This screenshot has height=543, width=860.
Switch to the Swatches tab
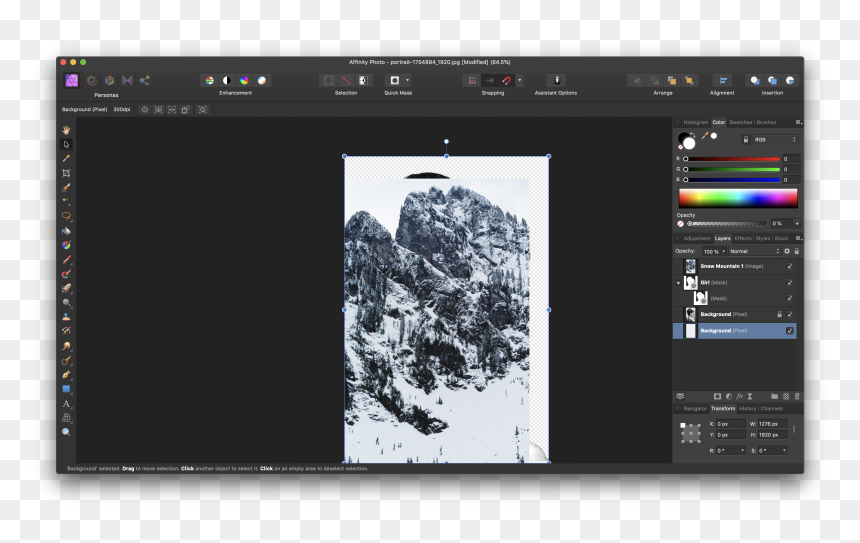click(740, 122)
